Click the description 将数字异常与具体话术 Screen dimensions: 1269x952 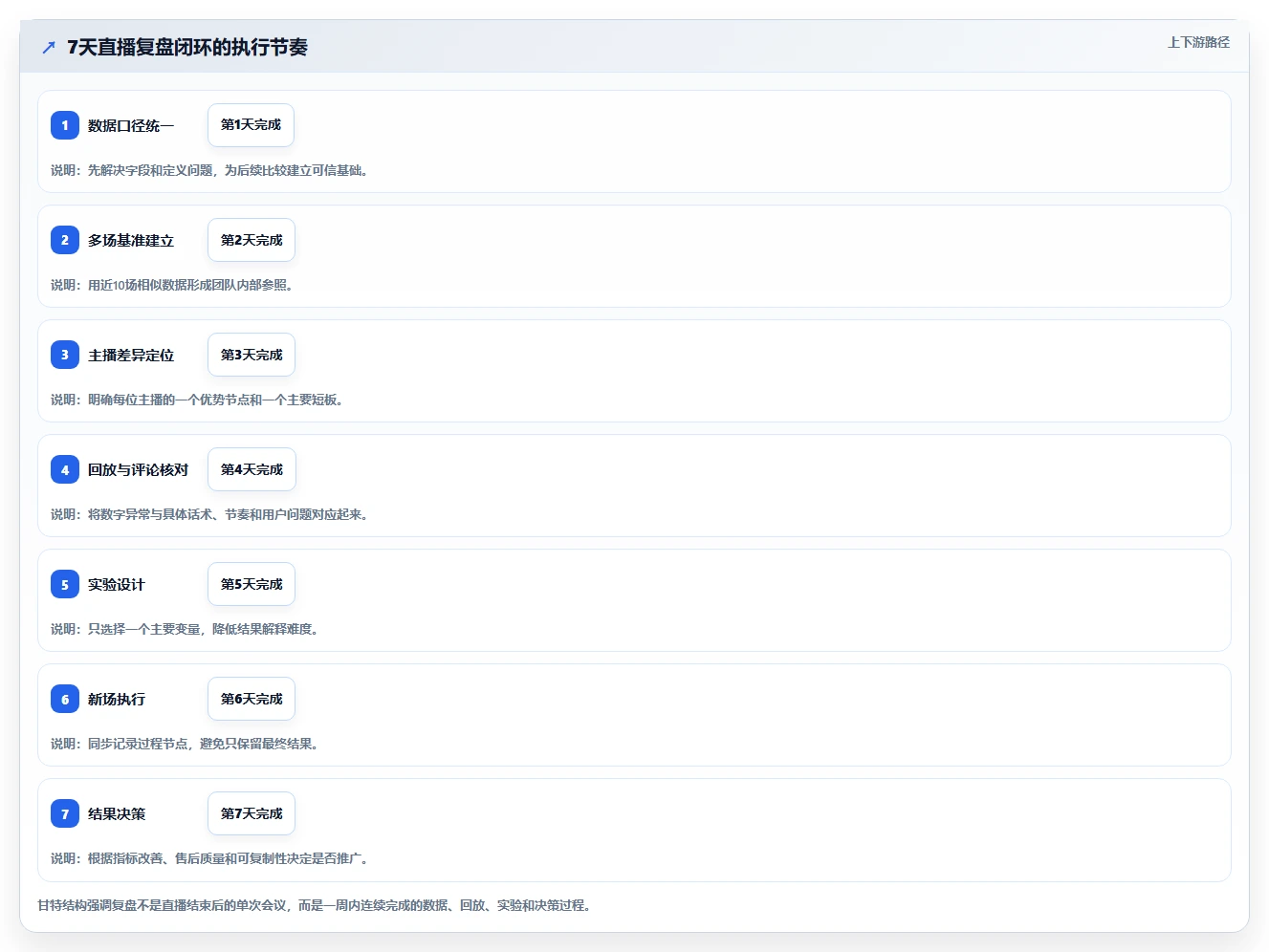pos(209,514)
